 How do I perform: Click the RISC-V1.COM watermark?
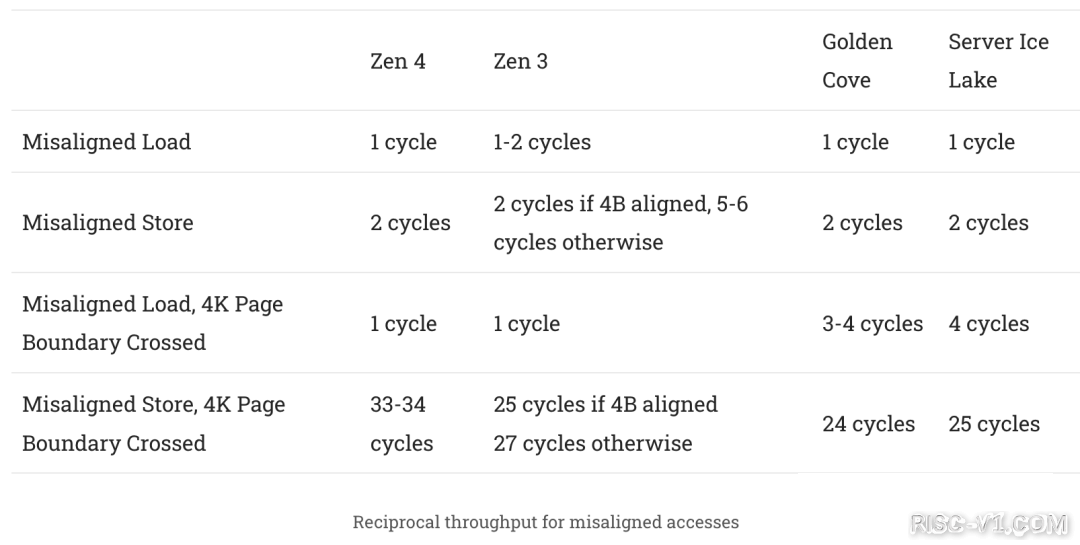(x=986, y=523)
